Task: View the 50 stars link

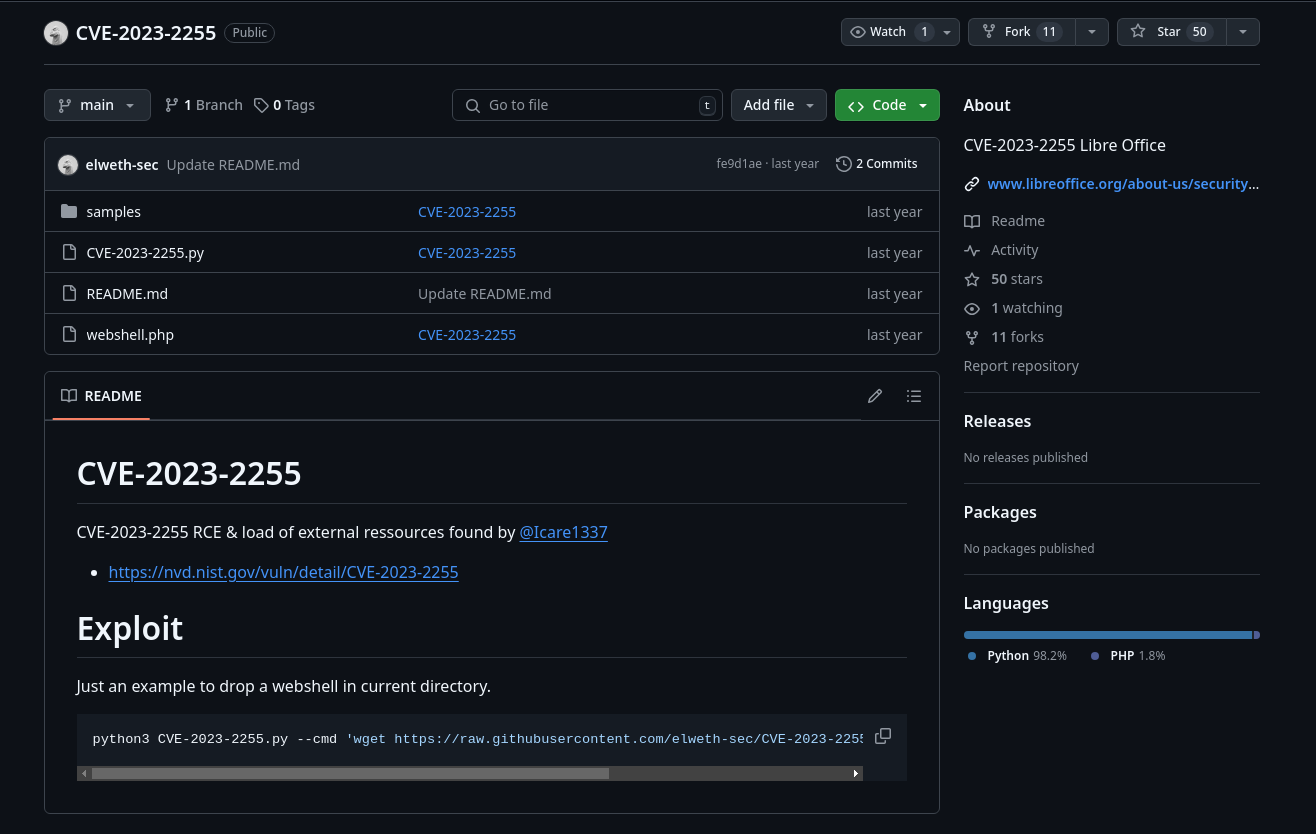Action: 1017,279
